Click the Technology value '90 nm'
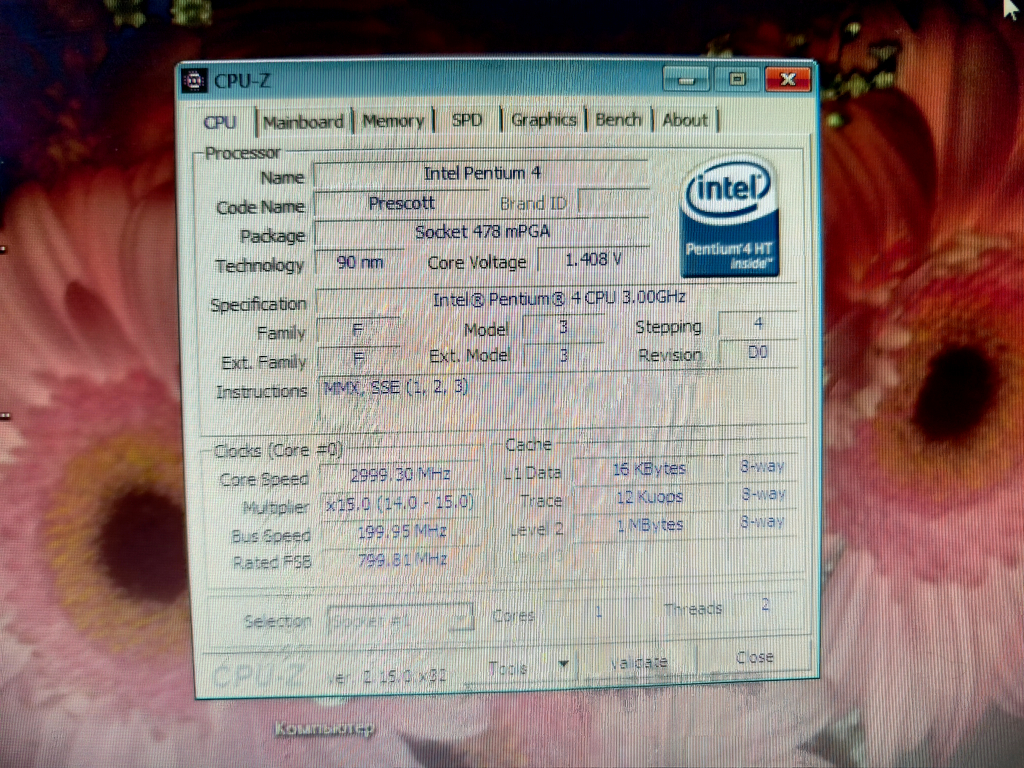 tap(360, 263)
